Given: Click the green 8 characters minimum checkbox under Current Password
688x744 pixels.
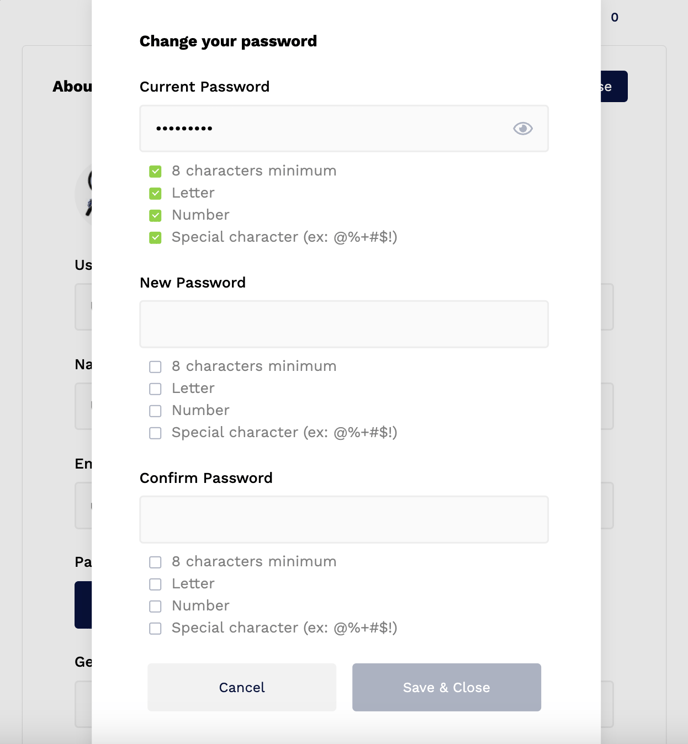Looking at the screenshot, I should click(155, 171).
